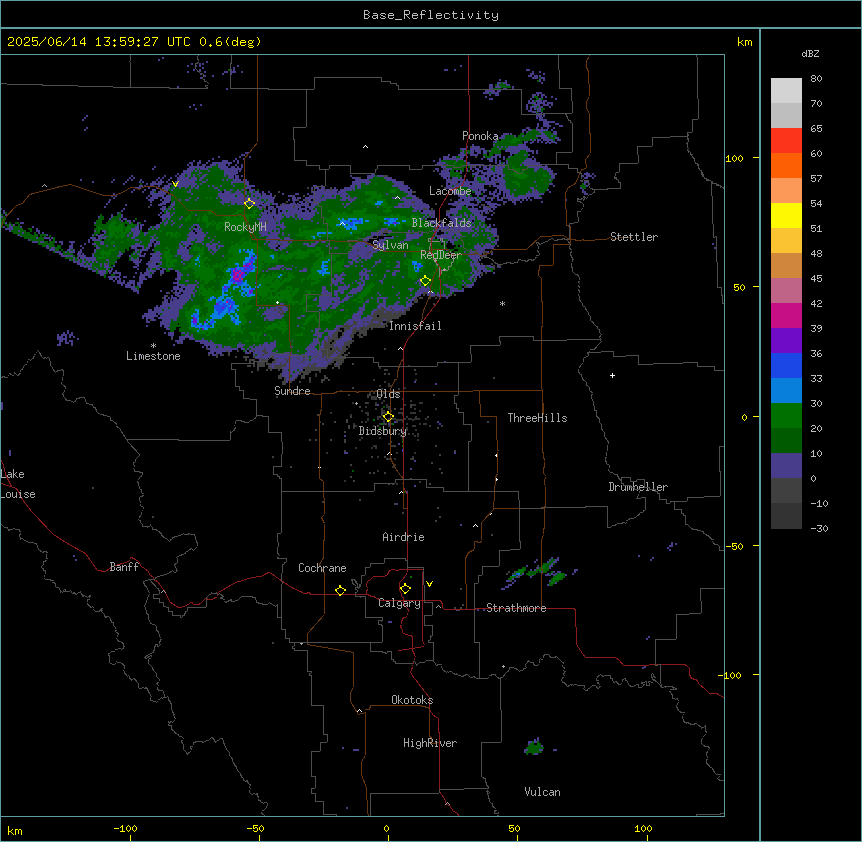Image resolution: width=862 pixels, height=842 pixels.
Task: Click the Innisfail label
Action: (415, 326)
